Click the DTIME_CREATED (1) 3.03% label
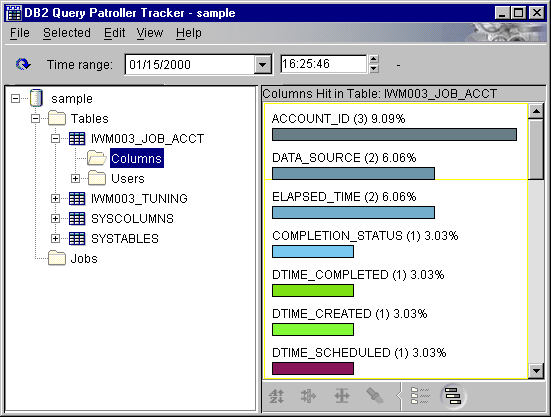This screenshot has height=417, width=551. click(350, 314)
